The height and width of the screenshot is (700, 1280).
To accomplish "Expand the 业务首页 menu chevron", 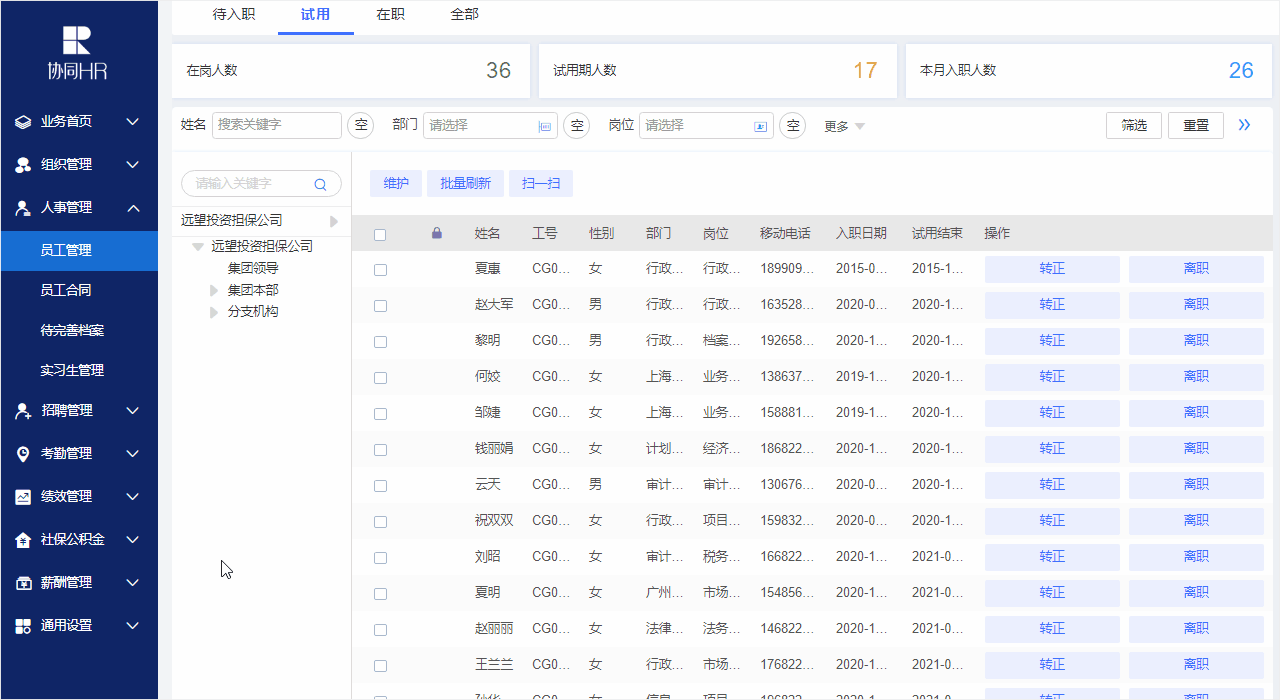I will [x=132, y=122].
